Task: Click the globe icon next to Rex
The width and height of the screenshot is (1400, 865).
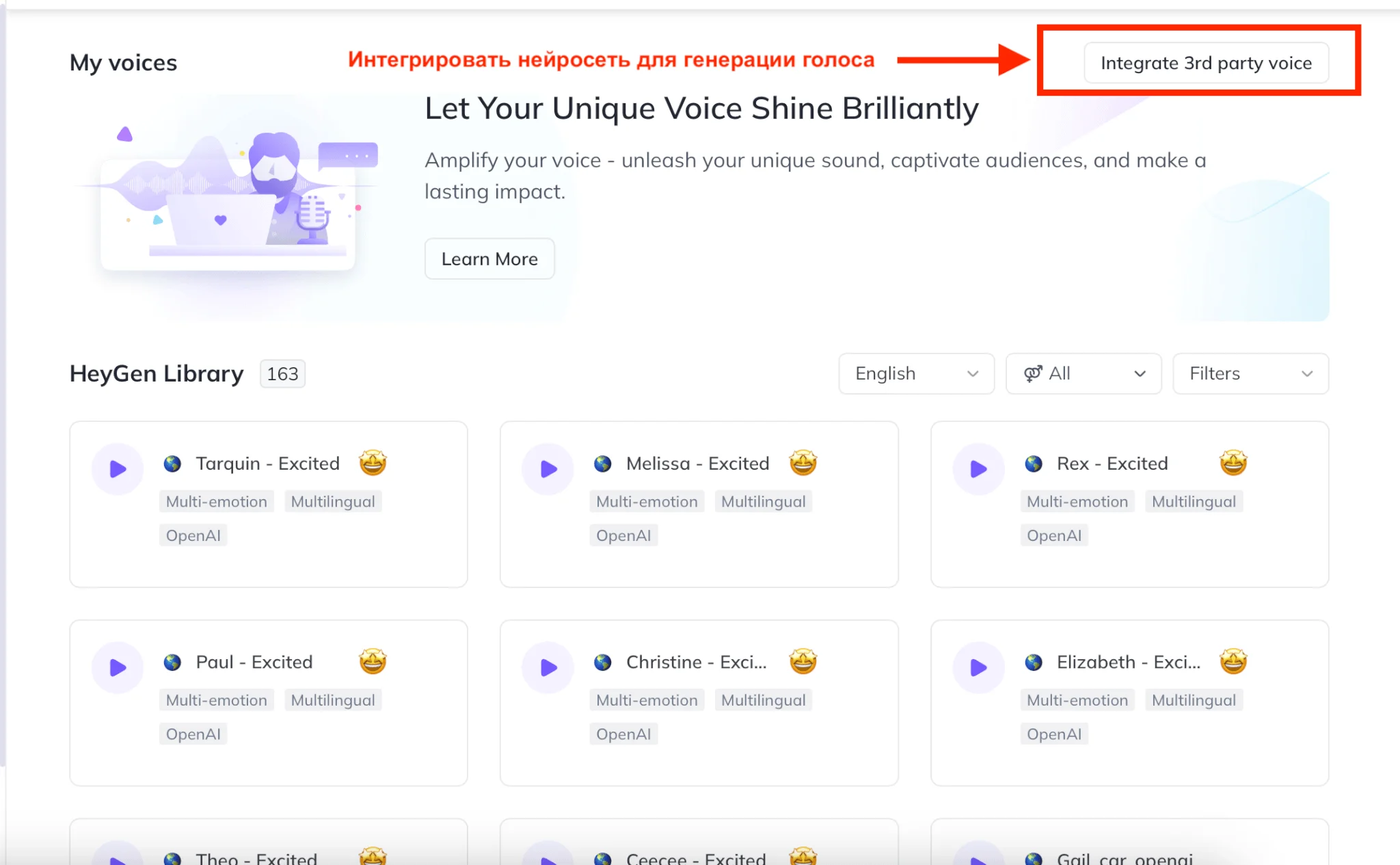Action: (1034, 464)
